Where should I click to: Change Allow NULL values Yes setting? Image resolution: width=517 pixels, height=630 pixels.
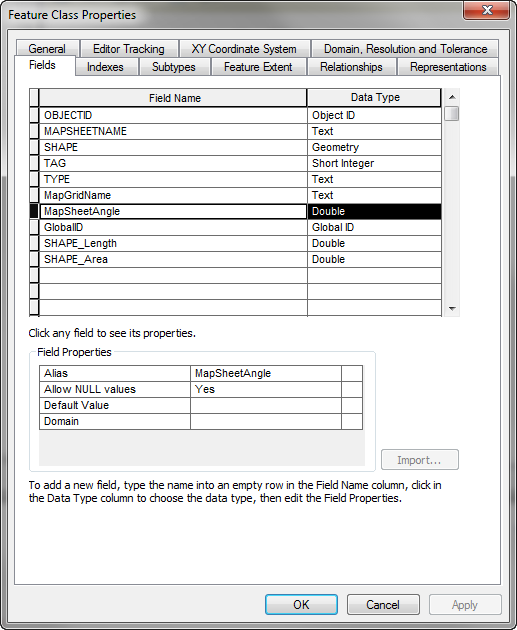[x=266, y=389]
